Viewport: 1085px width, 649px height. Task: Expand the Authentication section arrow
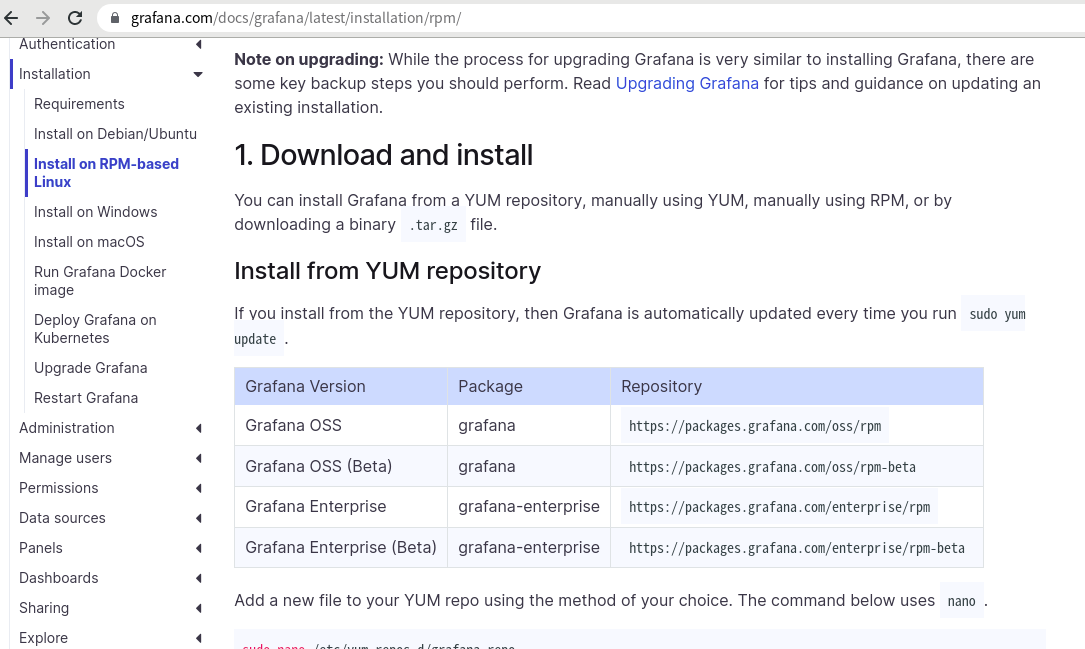[x=199, y=44]
